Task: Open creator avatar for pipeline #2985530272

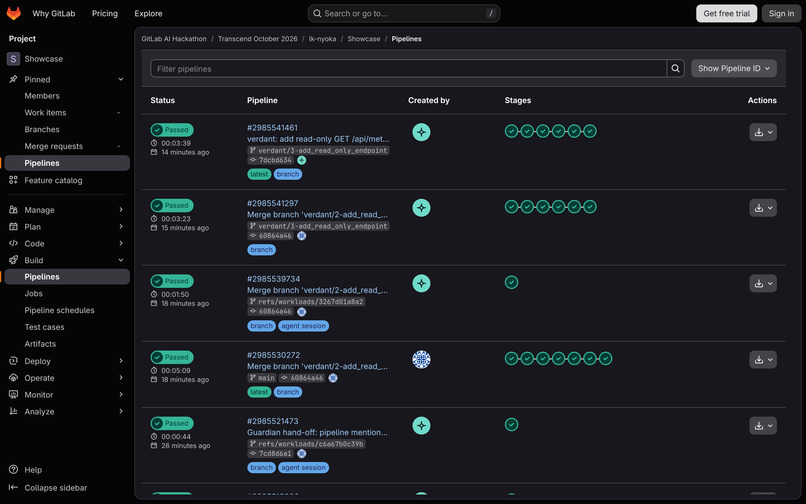Action: point(422,359)
